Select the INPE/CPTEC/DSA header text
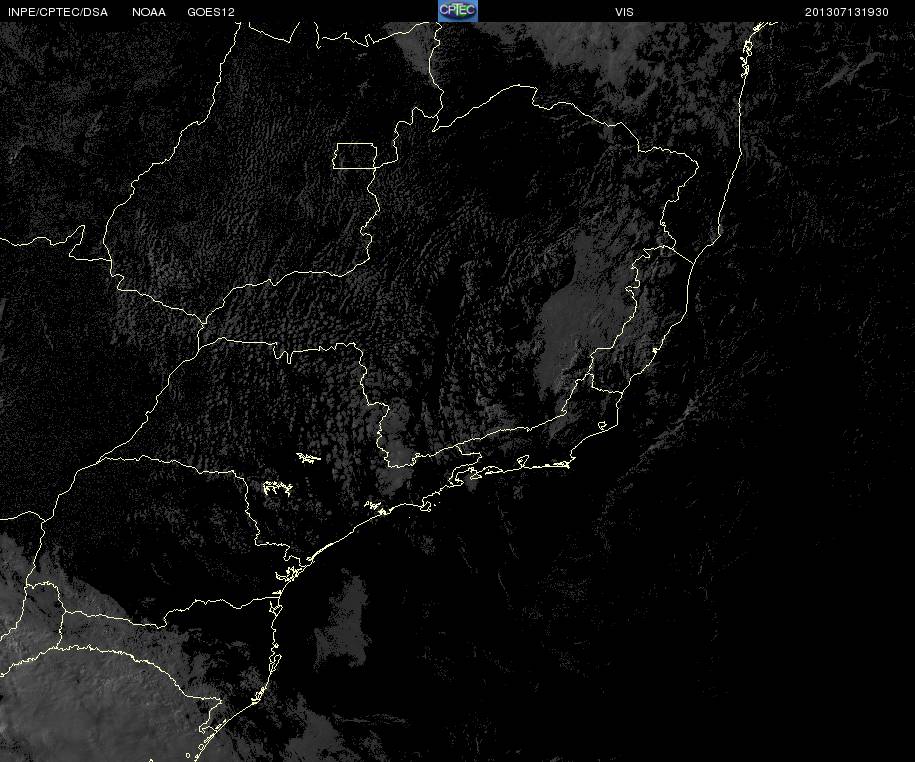 tap(58, 12)
